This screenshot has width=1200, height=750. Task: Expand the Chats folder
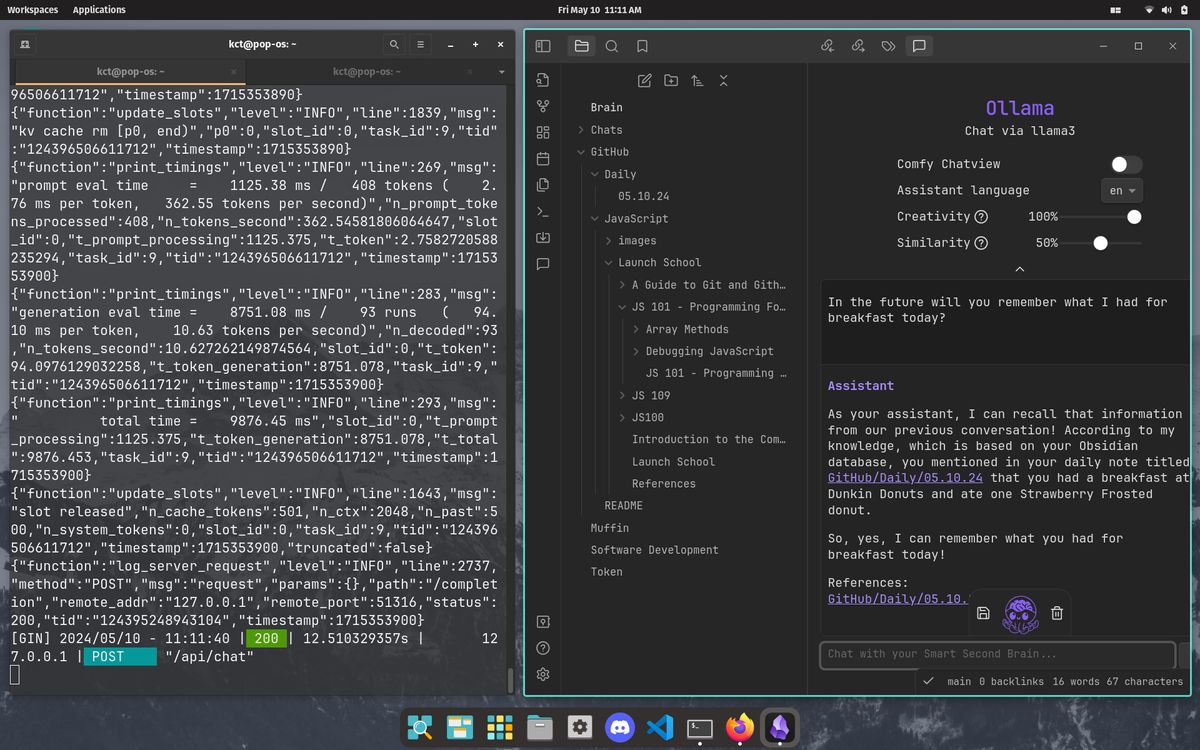point(606,130)
